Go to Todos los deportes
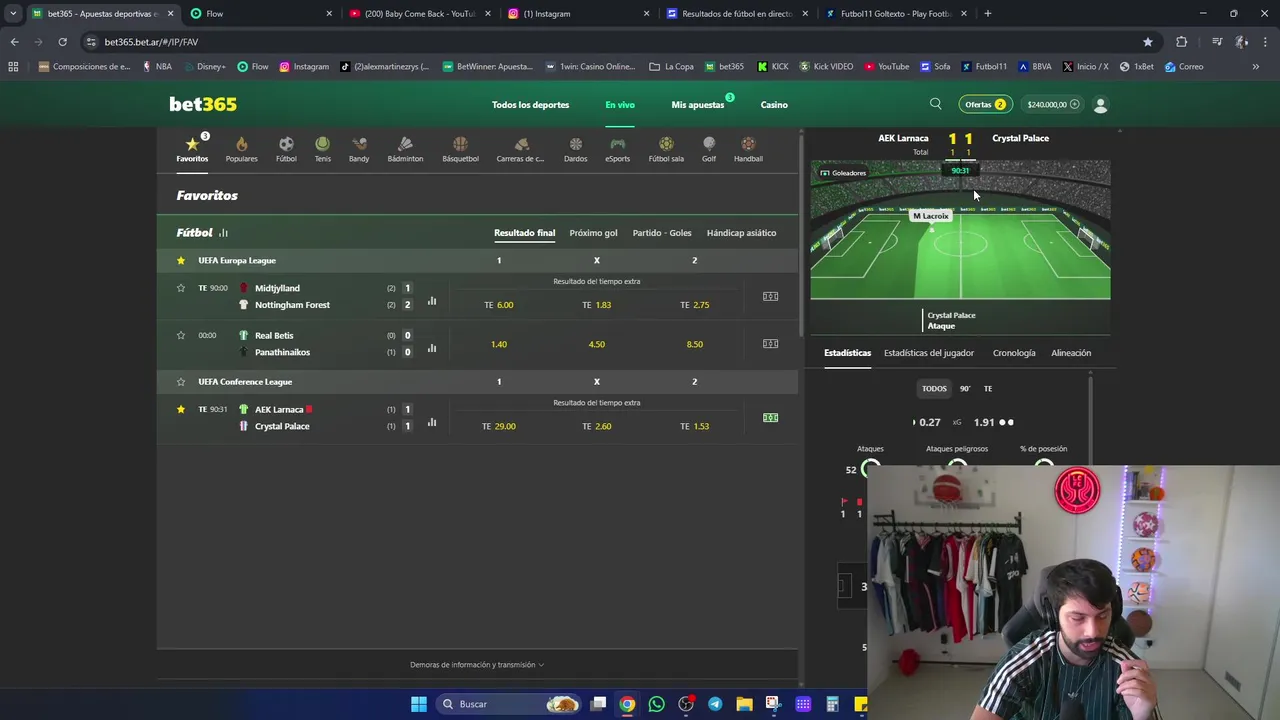This screenshot has width=1280, height=720. tap(530, 105)
